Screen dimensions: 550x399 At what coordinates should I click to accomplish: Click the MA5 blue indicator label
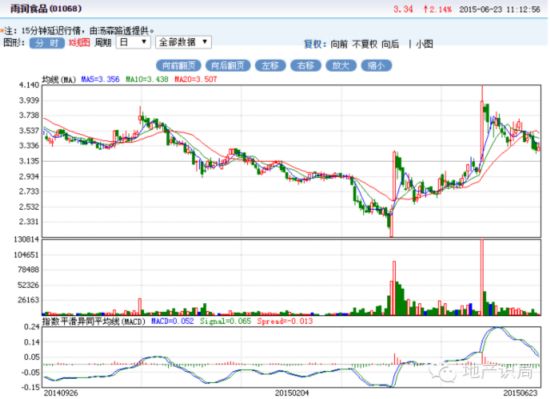click(100, 79)
